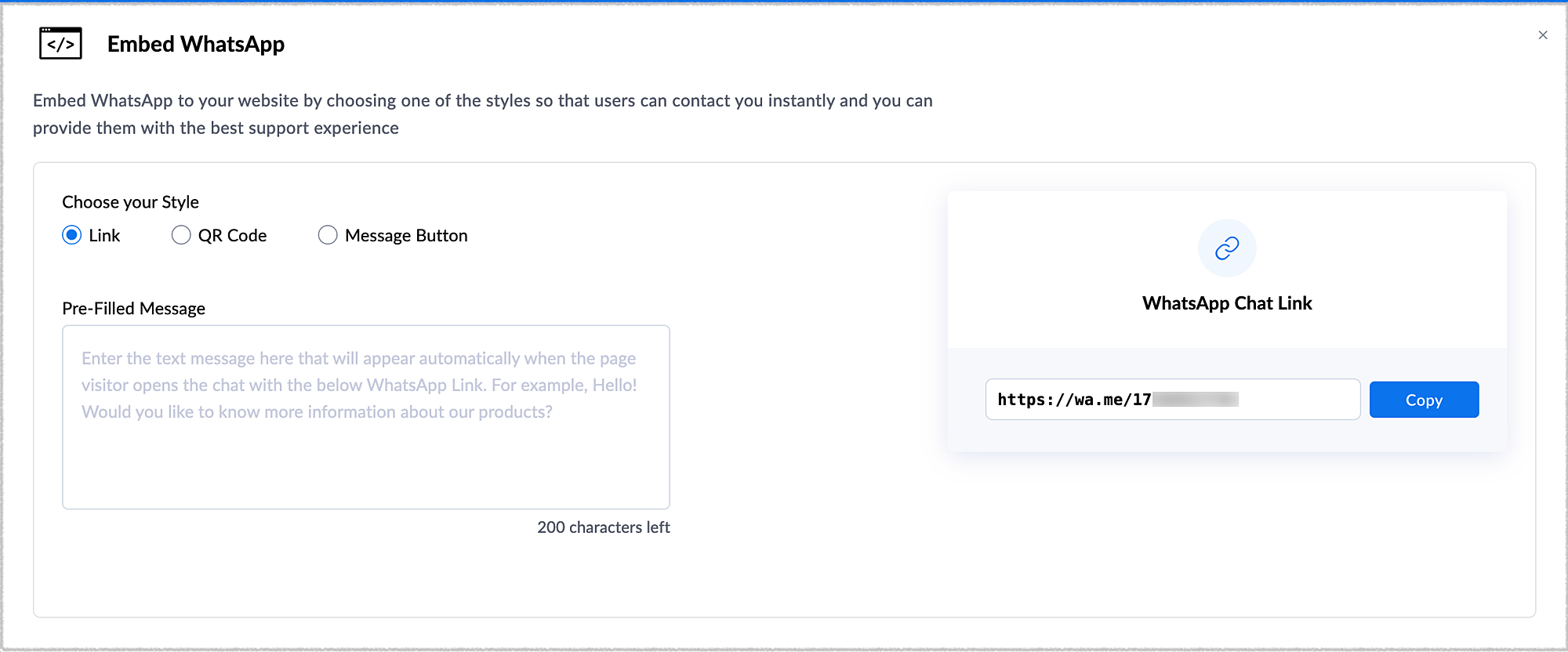This screenshot has width=1568, height=652.
Task: Click the embed code icon beside the title
Action: point(60,44)
